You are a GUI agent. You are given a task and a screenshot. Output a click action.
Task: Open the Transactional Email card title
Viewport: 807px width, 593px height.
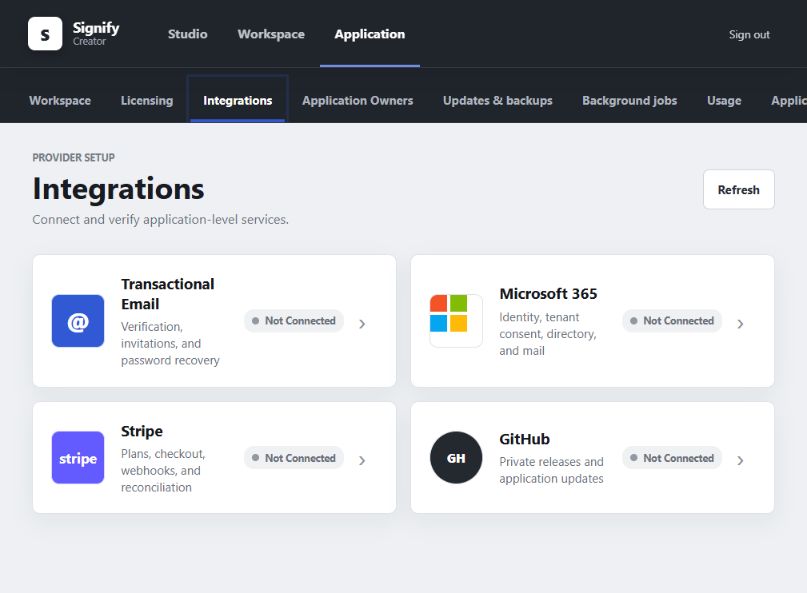point(168,293)
